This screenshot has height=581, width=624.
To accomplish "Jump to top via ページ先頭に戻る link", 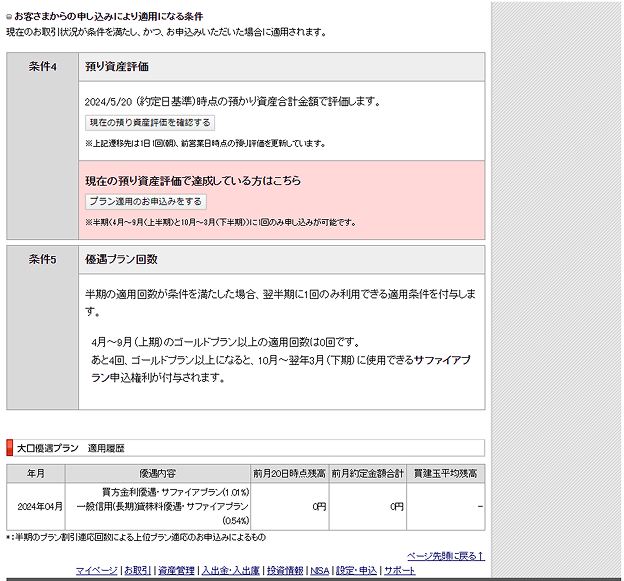I will (445, 556).
